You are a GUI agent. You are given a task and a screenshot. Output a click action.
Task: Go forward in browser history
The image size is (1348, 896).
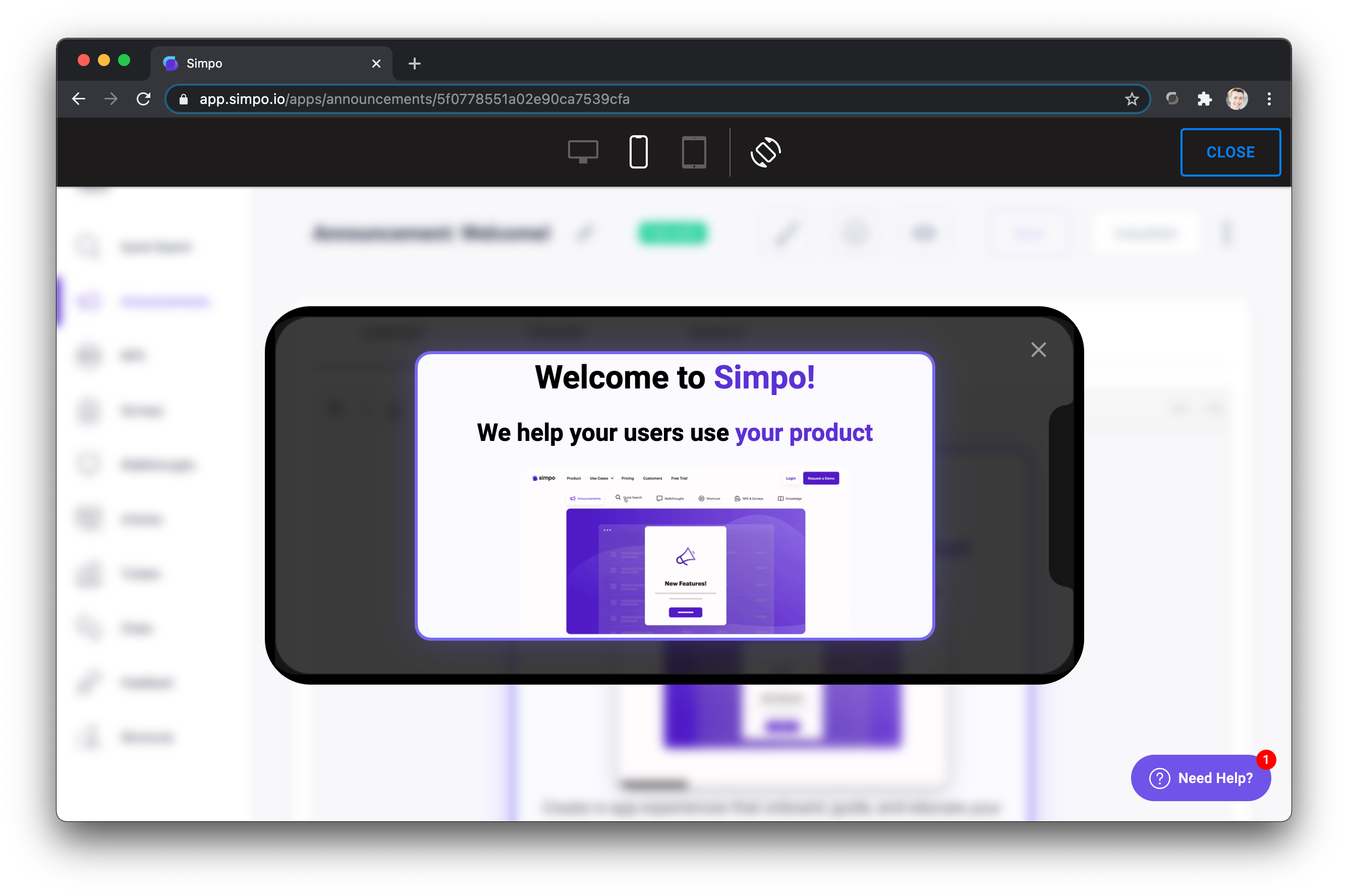(111, 99)
